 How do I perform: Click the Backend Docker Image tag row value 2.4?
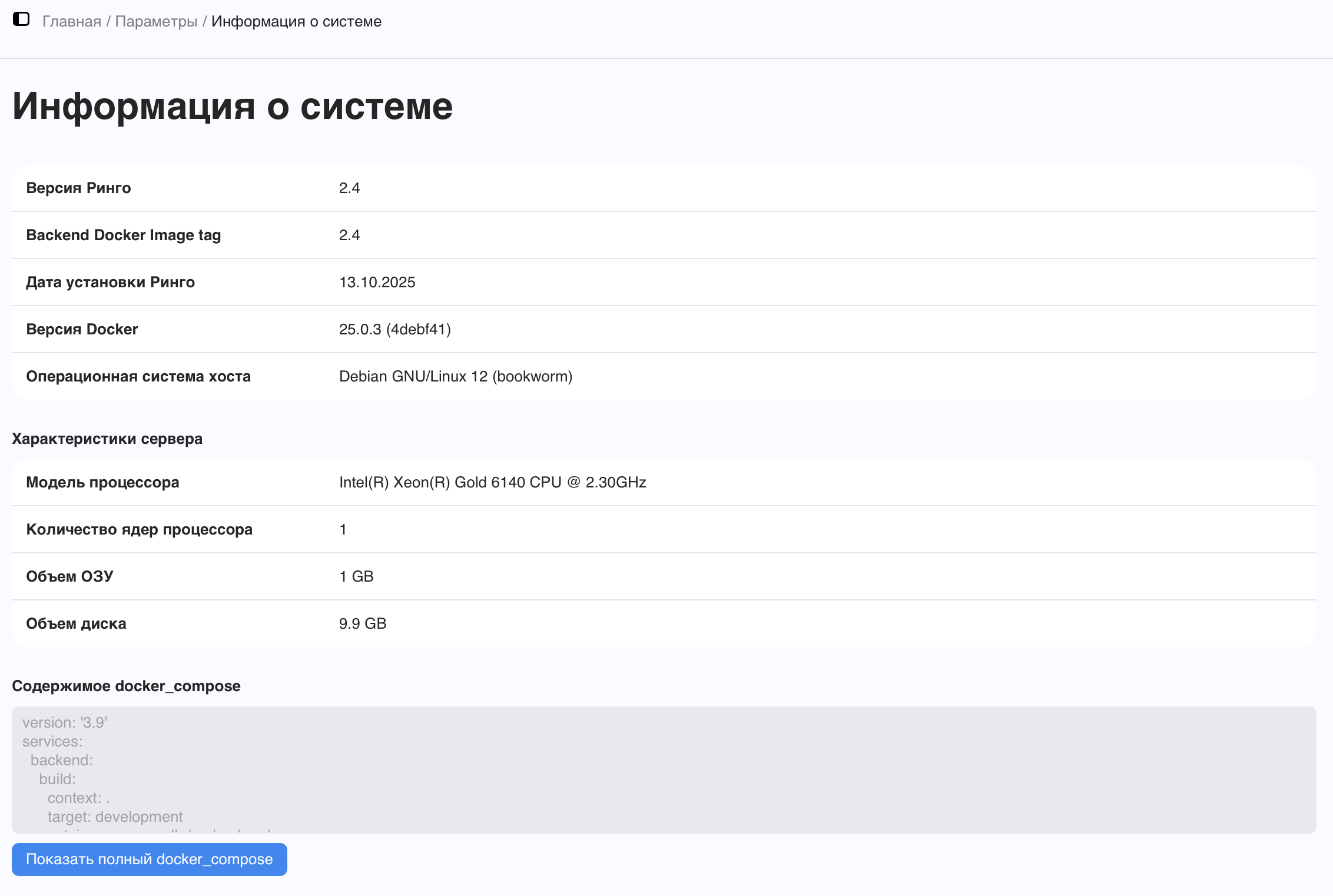349,235
